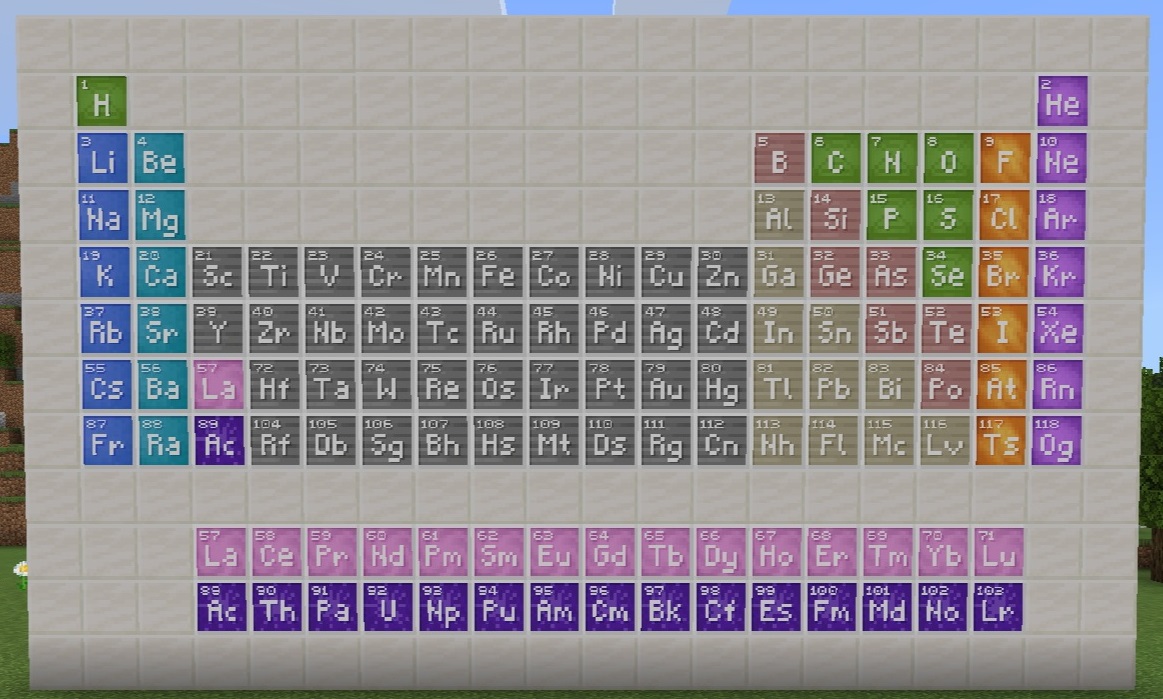The width and height of the screenshot is (1163, 699).
Task: Select the Lutetium (Lu) block numbered 71
Action: click(x=999, y=552)
